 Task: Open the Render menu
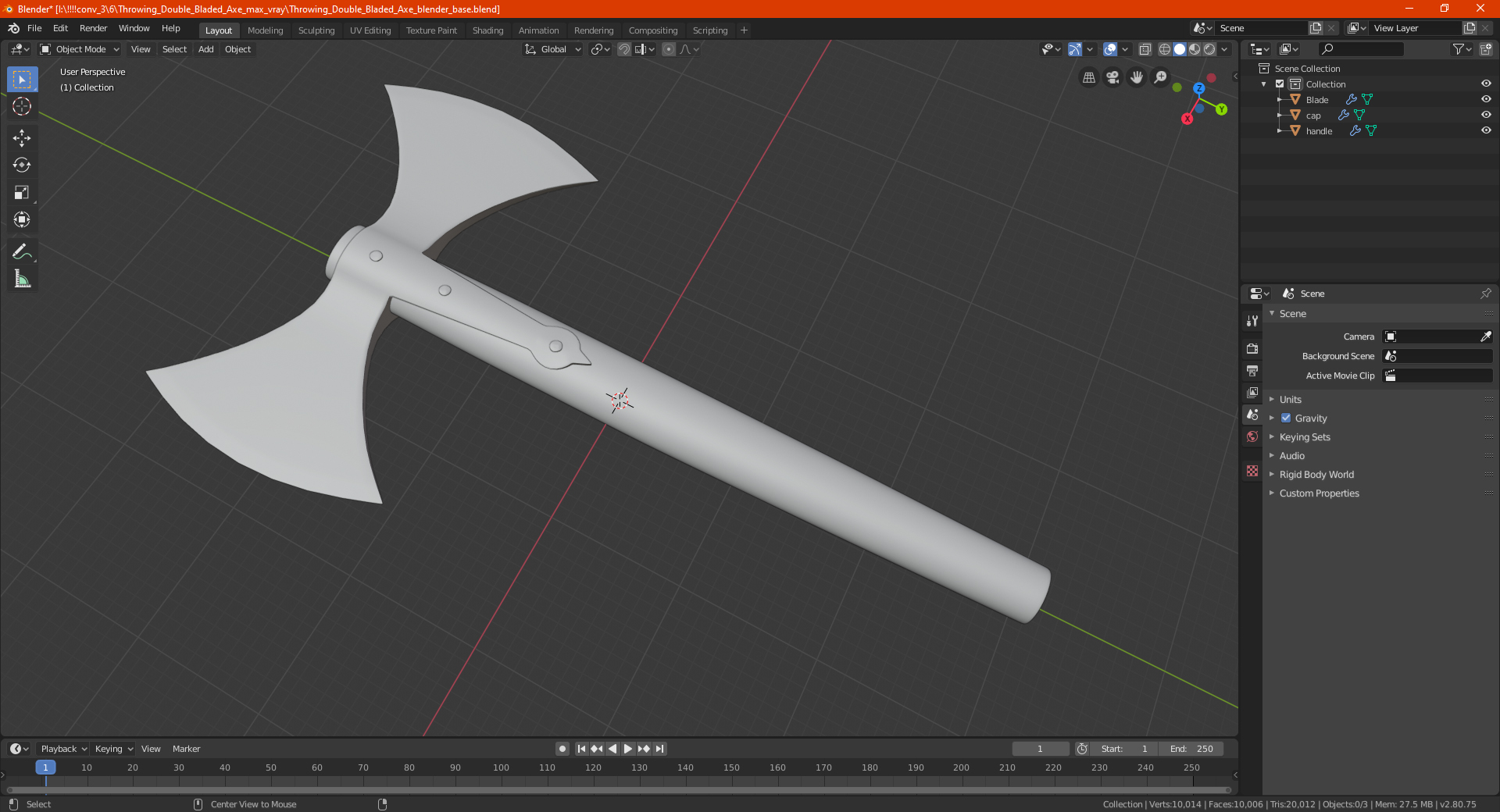[94, 28]
